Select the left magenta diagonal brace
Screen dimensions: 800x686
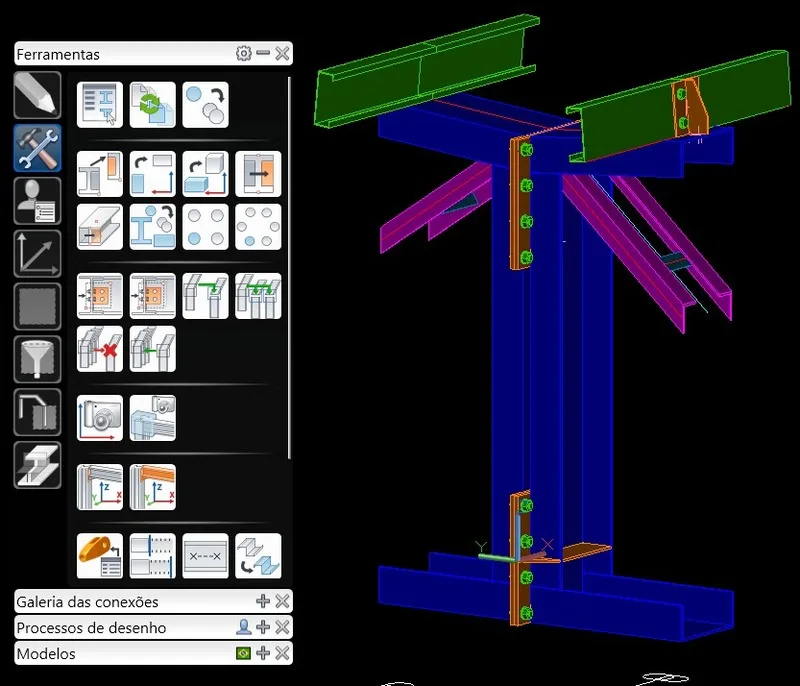click(x=434, y=207)
